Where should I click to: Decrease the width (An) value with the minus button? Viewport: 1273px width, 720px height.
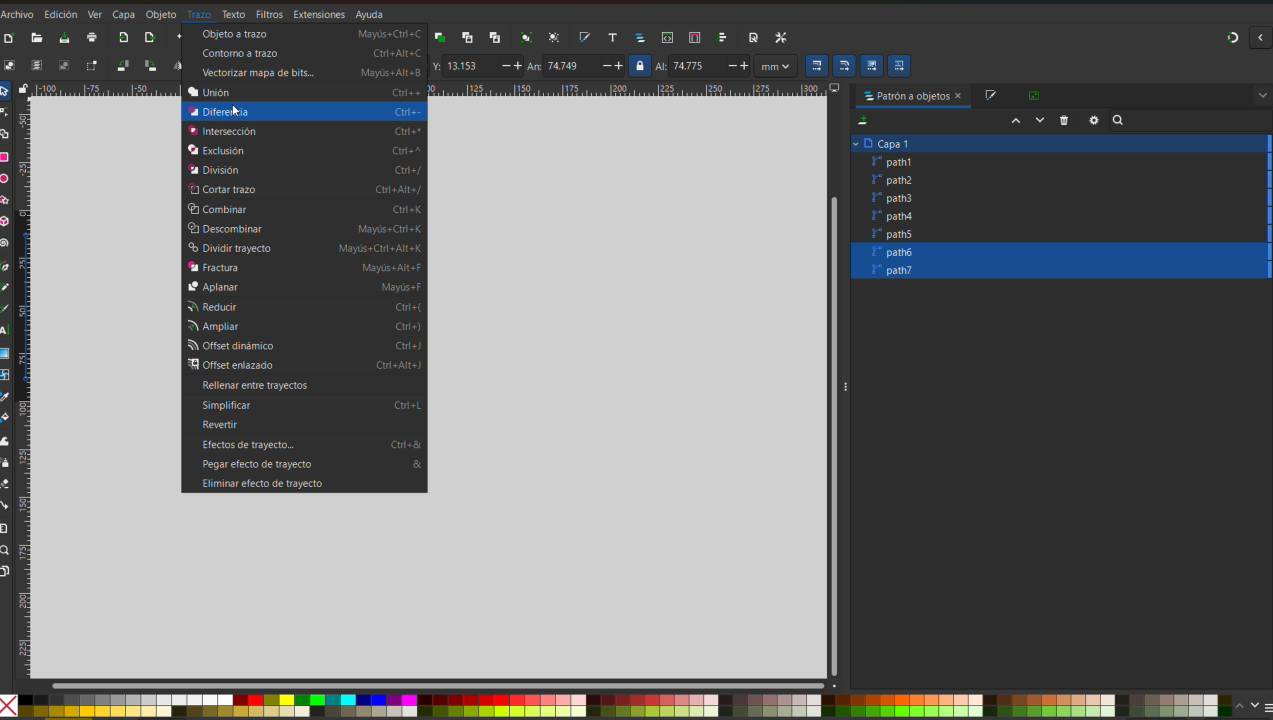606,66
